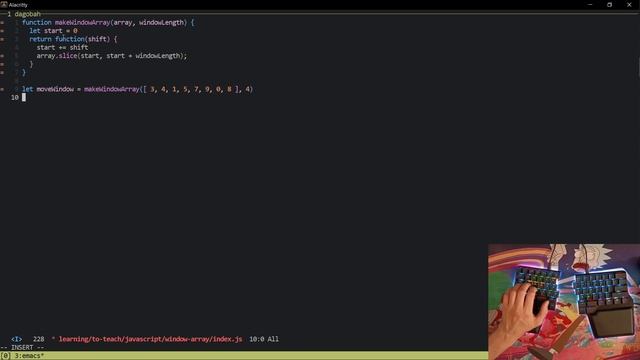This screenshot has width=640, height=360.
Task: Select the "3:emacs*" tmux window tab
Action: tap(29, 356)
